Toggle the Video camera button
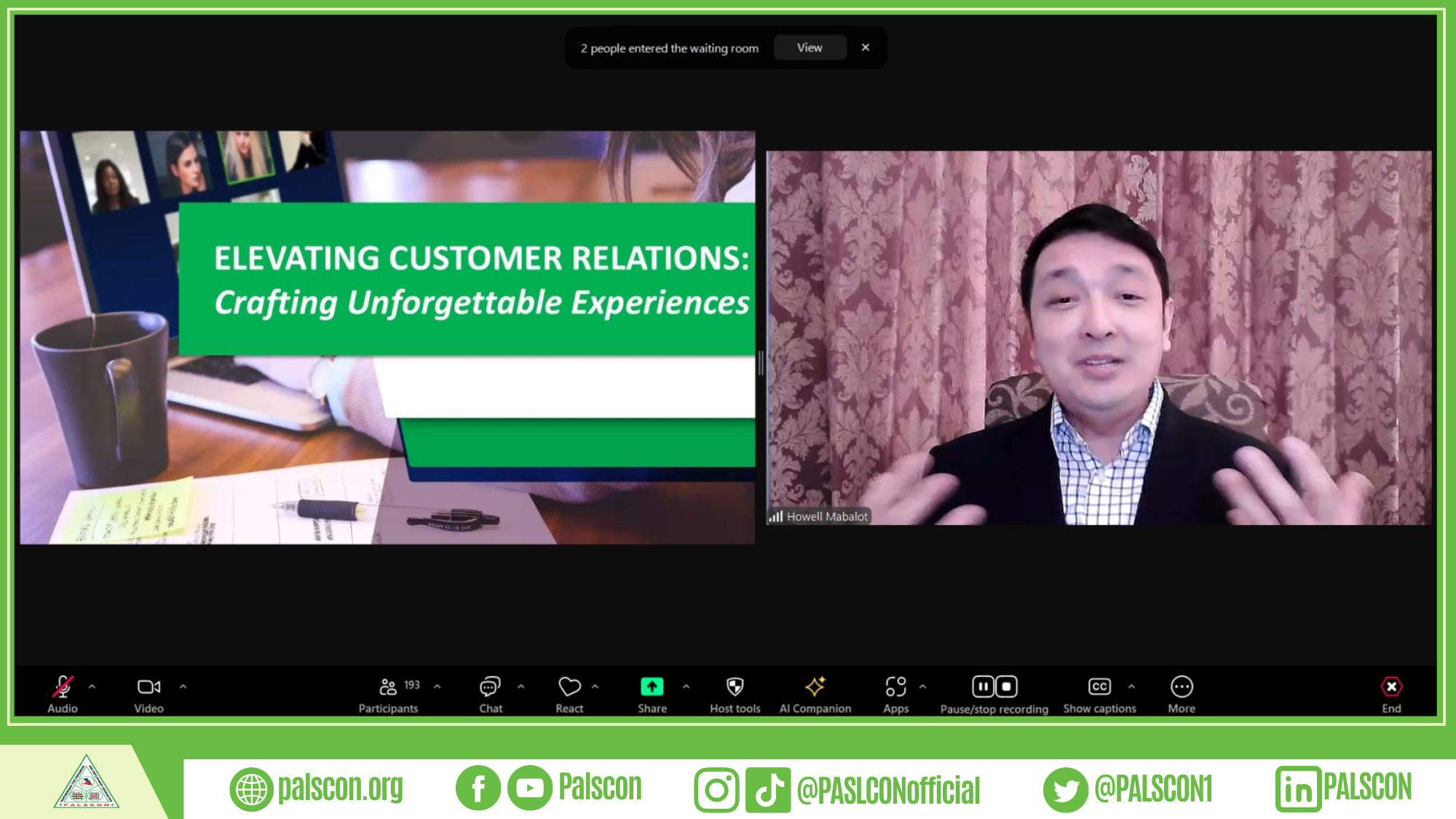 [149, 687]
